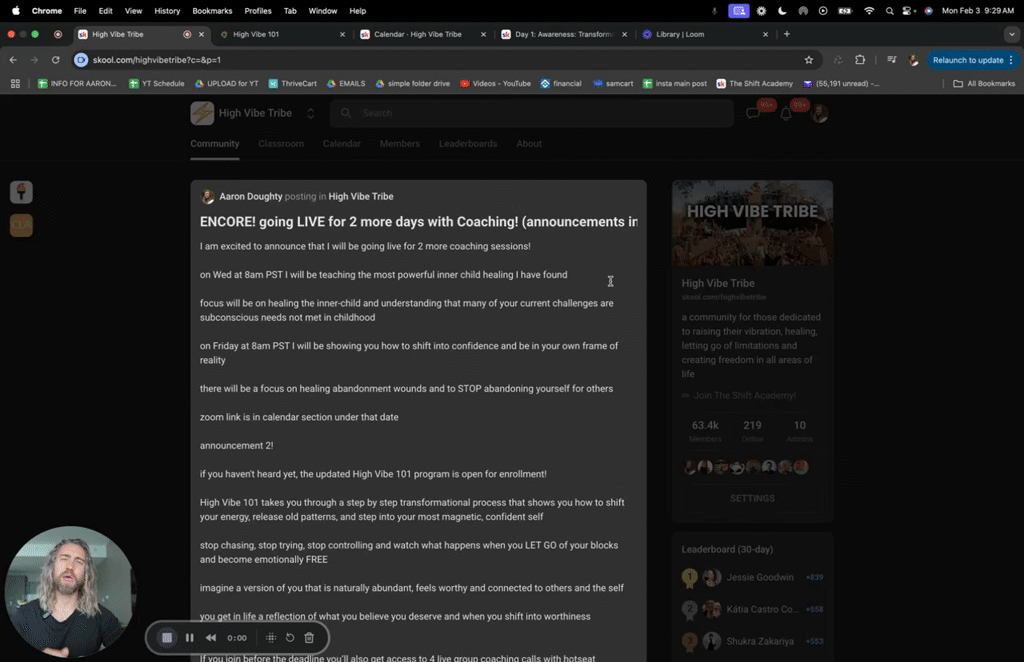Restart the Loom recording

[290, 638]
